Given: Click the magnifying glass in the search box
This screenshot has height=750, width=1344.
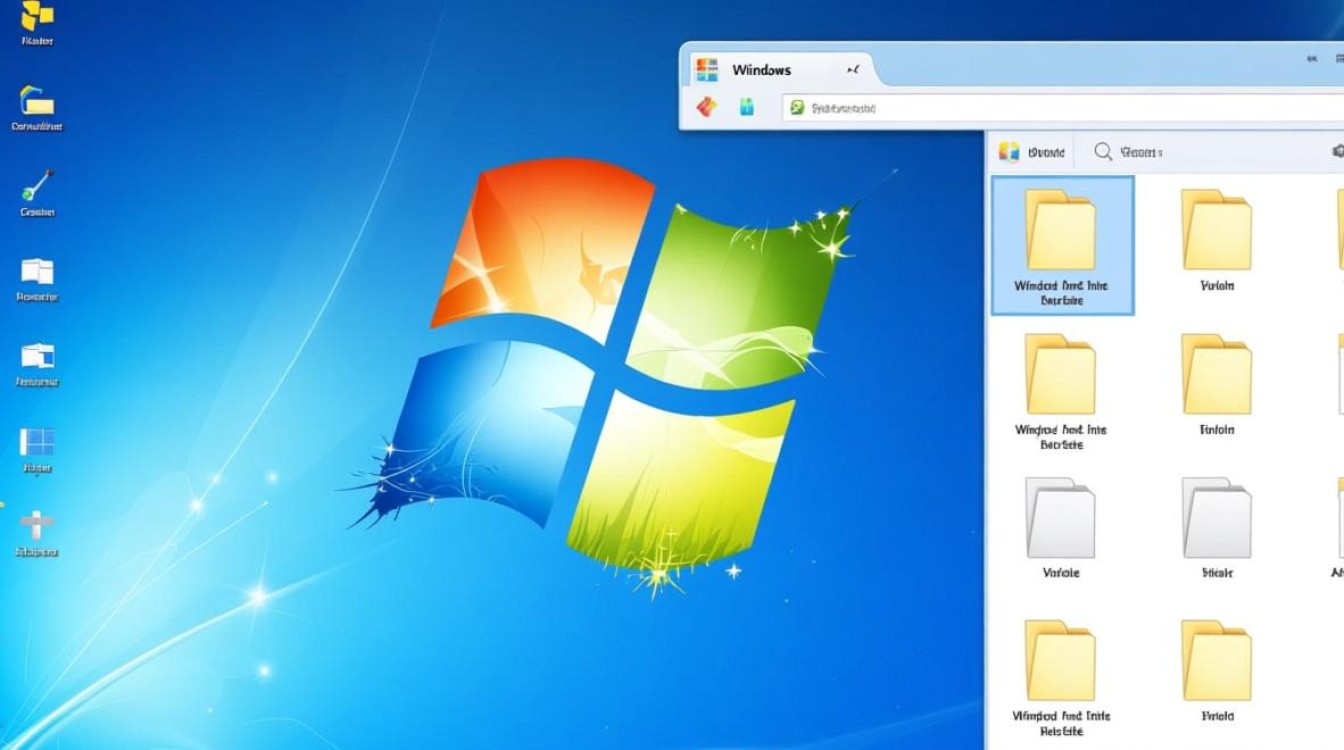Looking at the screenshot, I should pyautogui.click(x=1103, y=151).
